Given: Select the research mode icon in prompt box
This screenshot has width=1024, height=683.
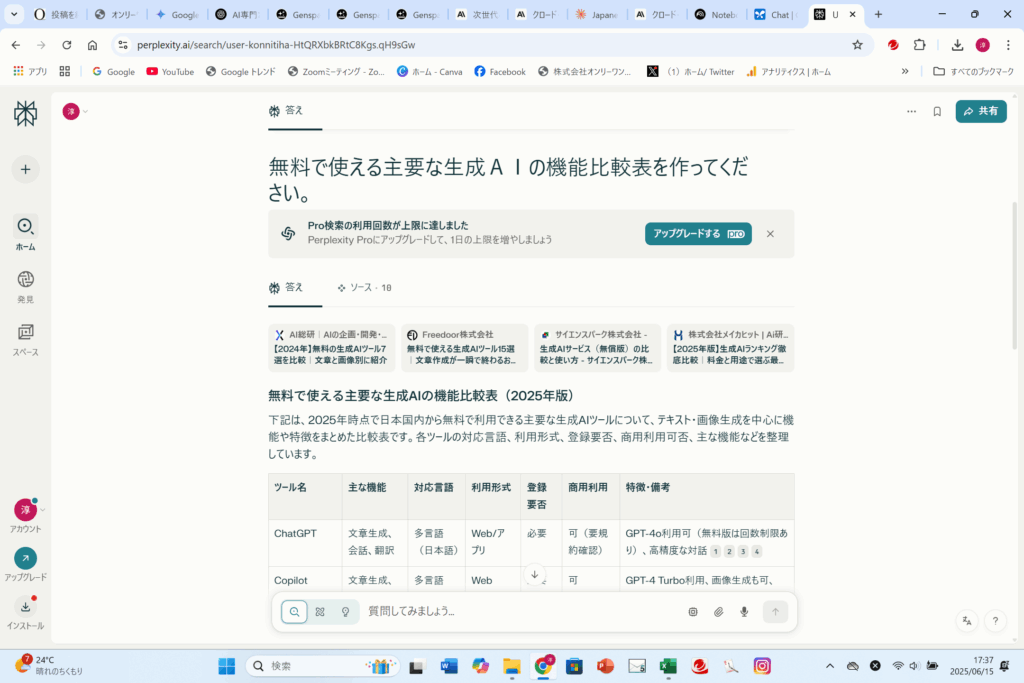Looking at the screenshot, I should 320,612.
